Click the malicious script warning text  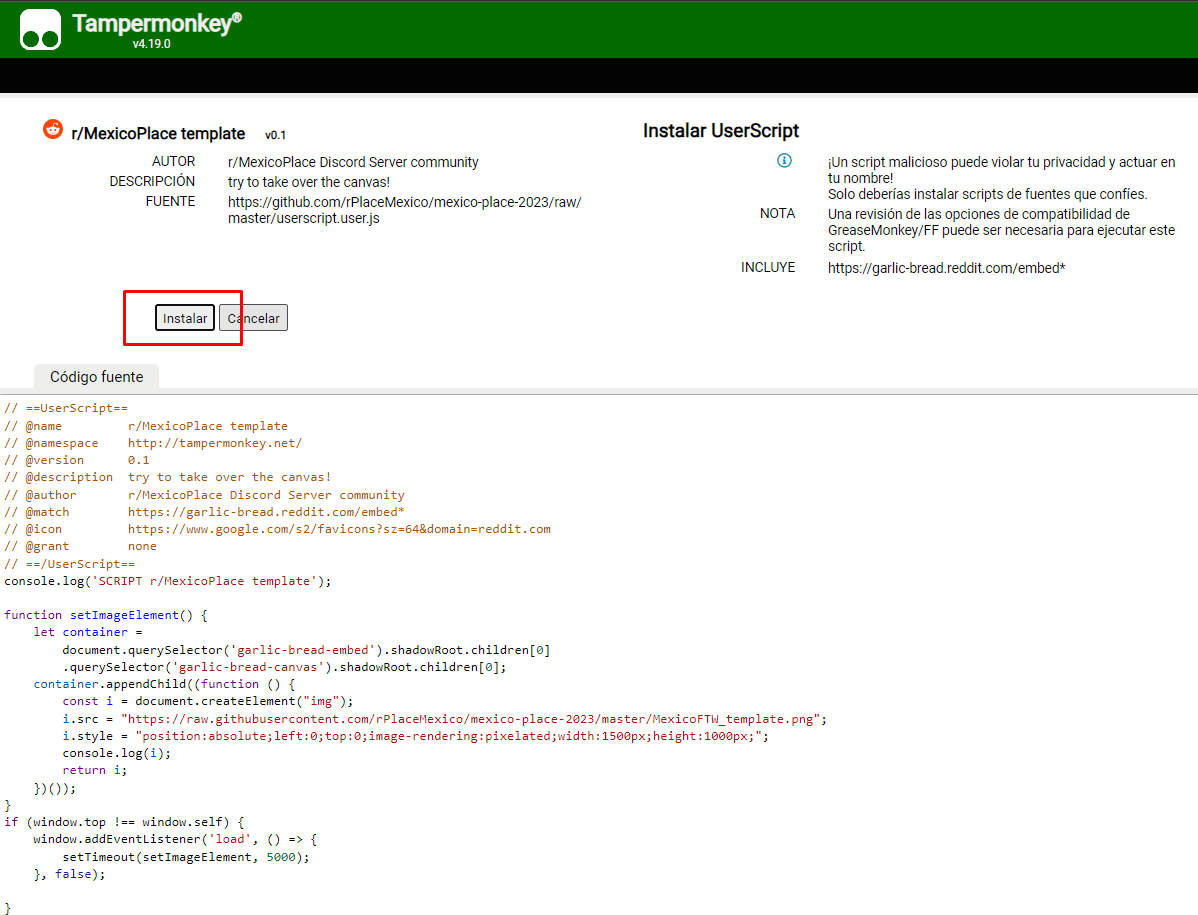(x=1002, y=178)
